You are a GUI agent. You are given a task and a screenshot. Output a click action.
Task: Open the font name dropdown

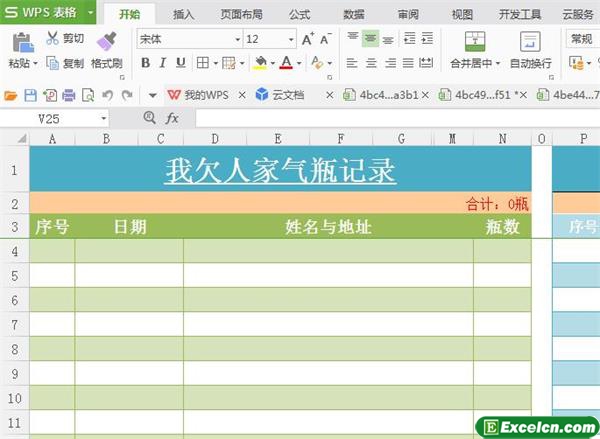[x=237, y=39]
